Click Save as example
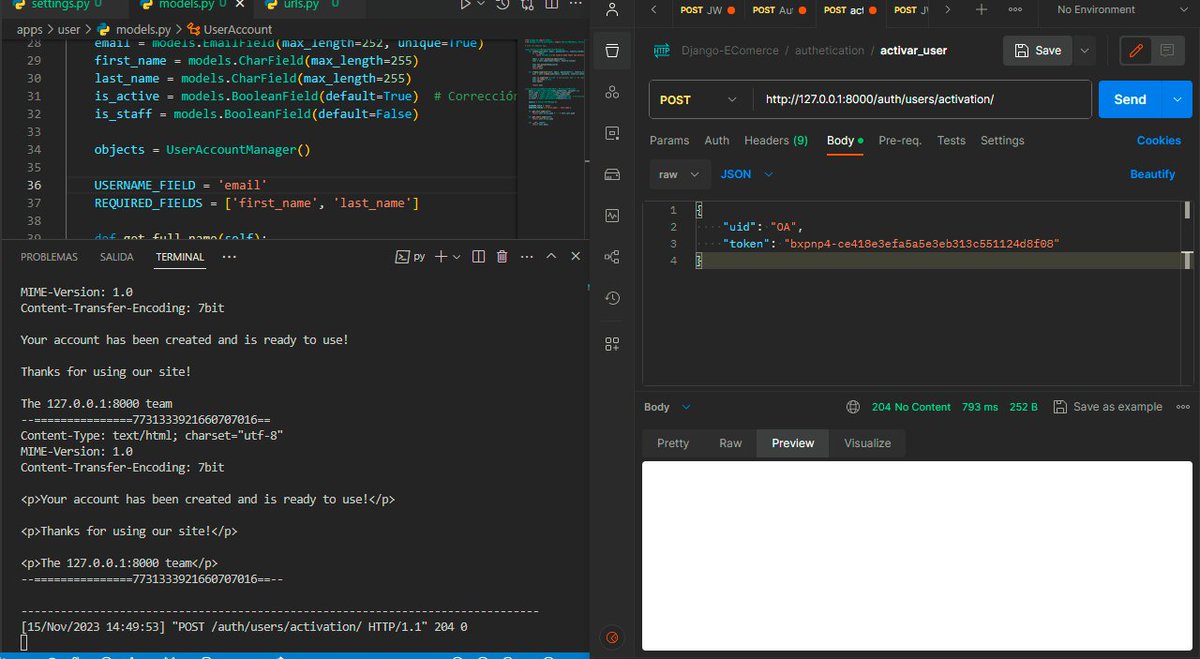Image resolution: width=1200 pixels, height=659 pixels. coord(1108,407)
